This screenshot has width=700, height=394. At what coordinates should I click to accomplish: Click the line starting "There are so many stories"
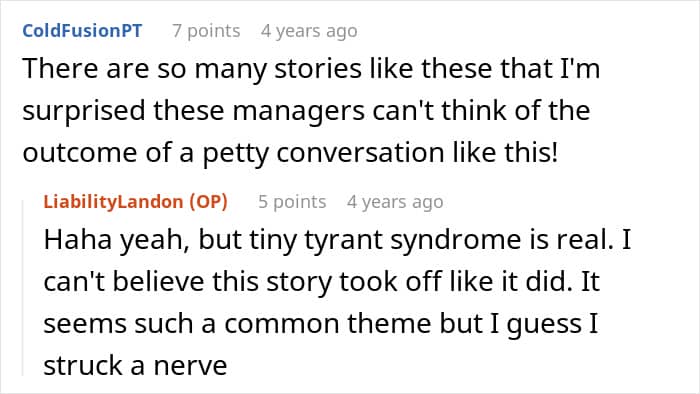click(311, 69)
